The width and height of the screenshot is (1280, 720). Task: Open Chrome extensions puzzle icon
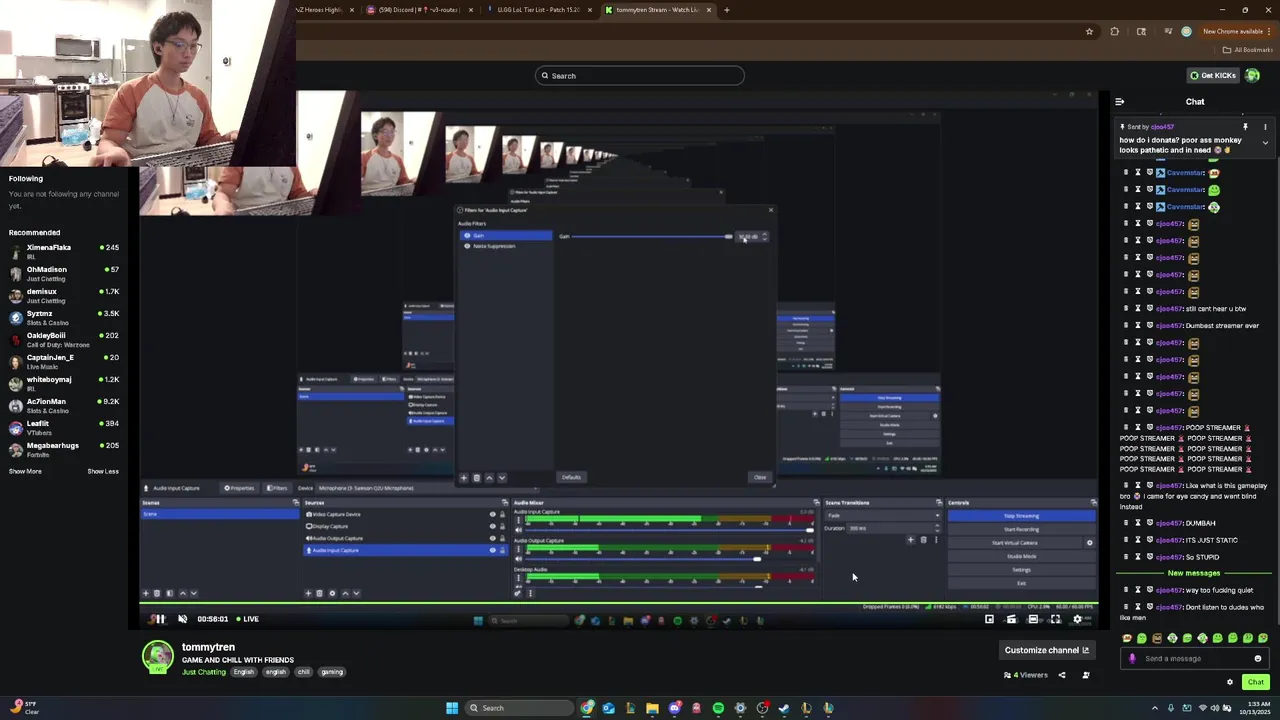point(1115,31)
